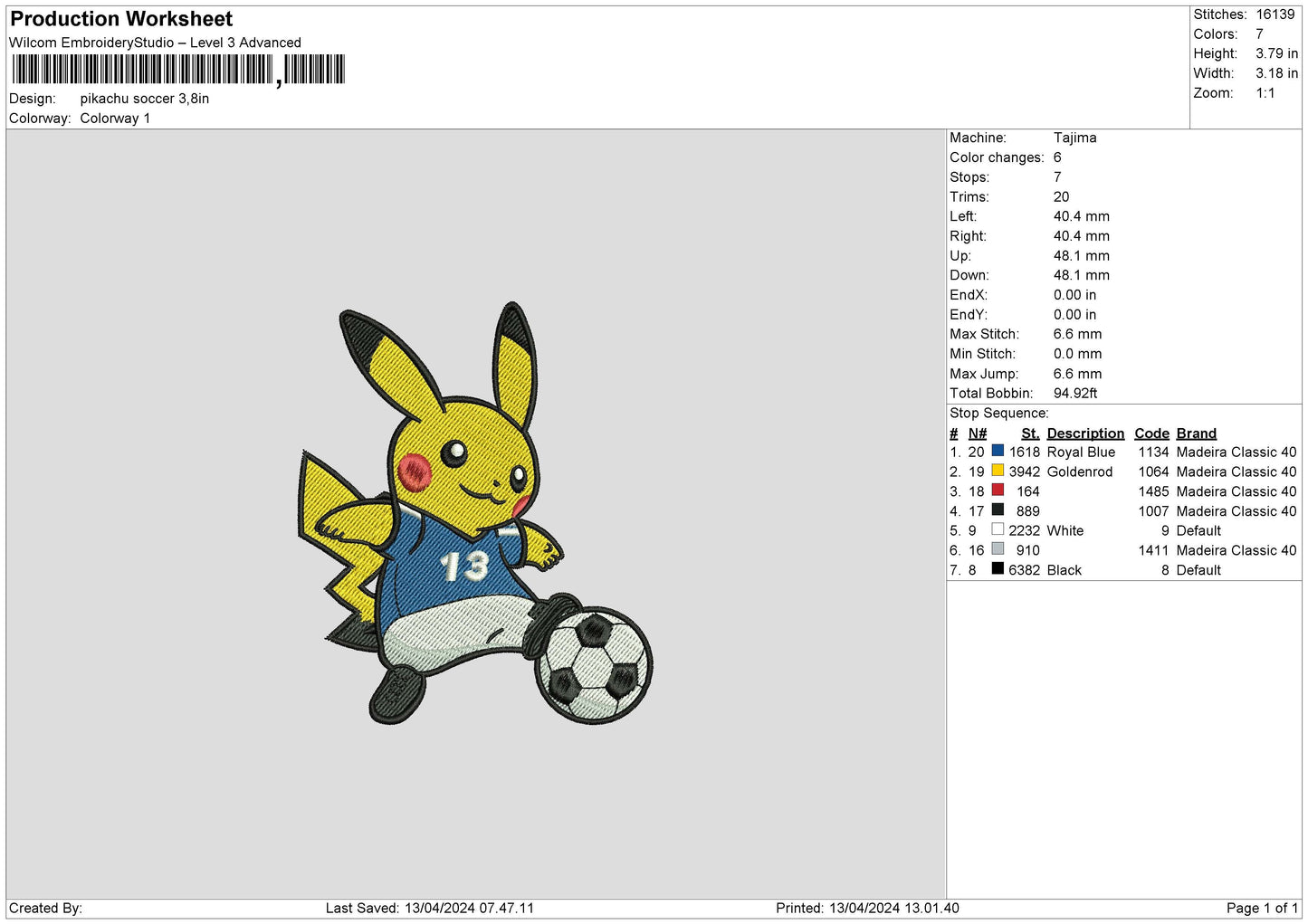1308x924 pixels.
Task: Click 'Page 1 of 1' in footer
Action: pos(1262,909)
